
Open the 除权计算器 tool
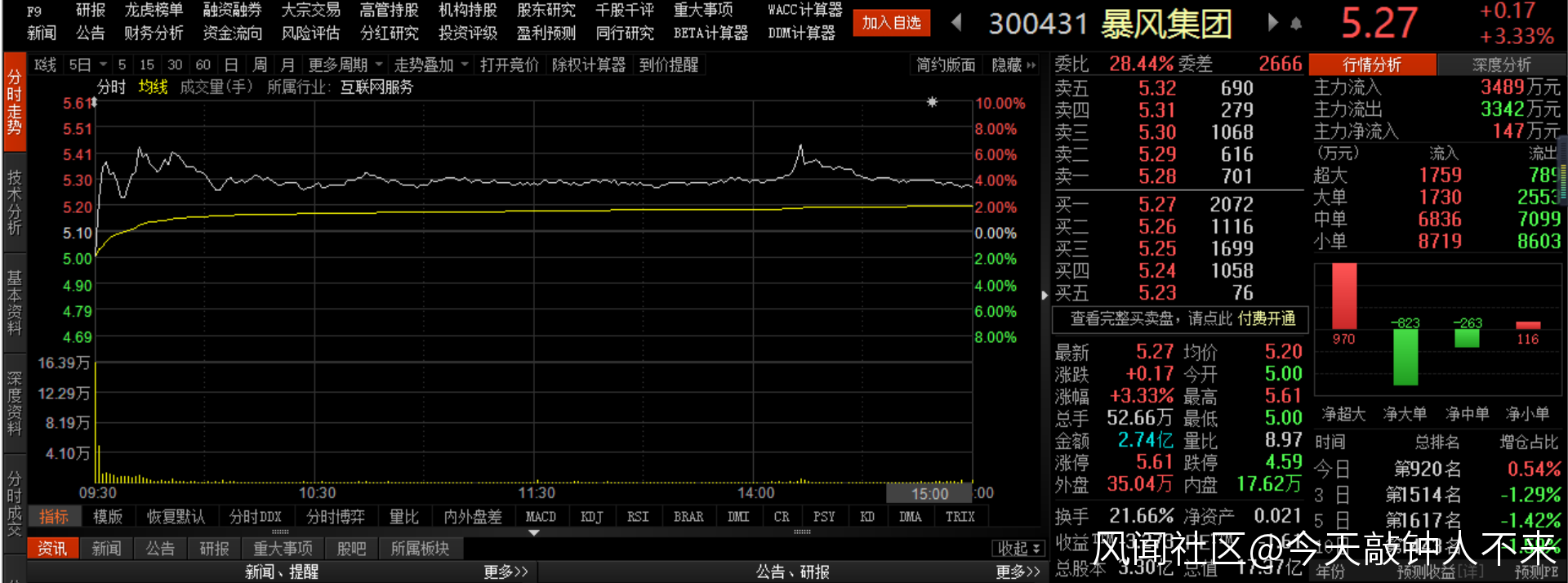point(589,65)
